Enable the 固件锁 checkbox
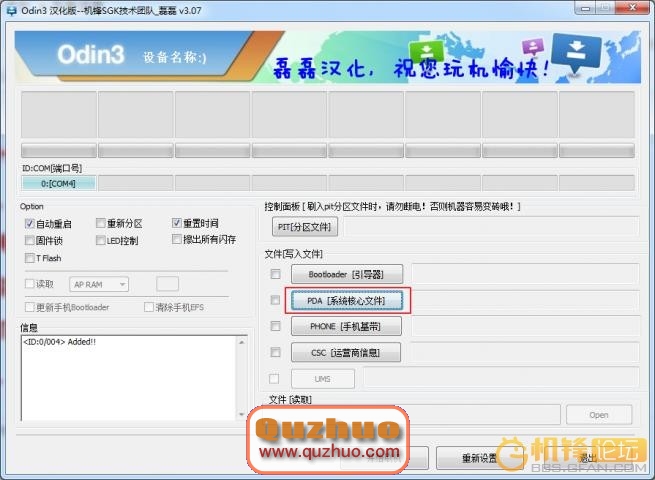 pyautogui.click(x=29, y=240)
